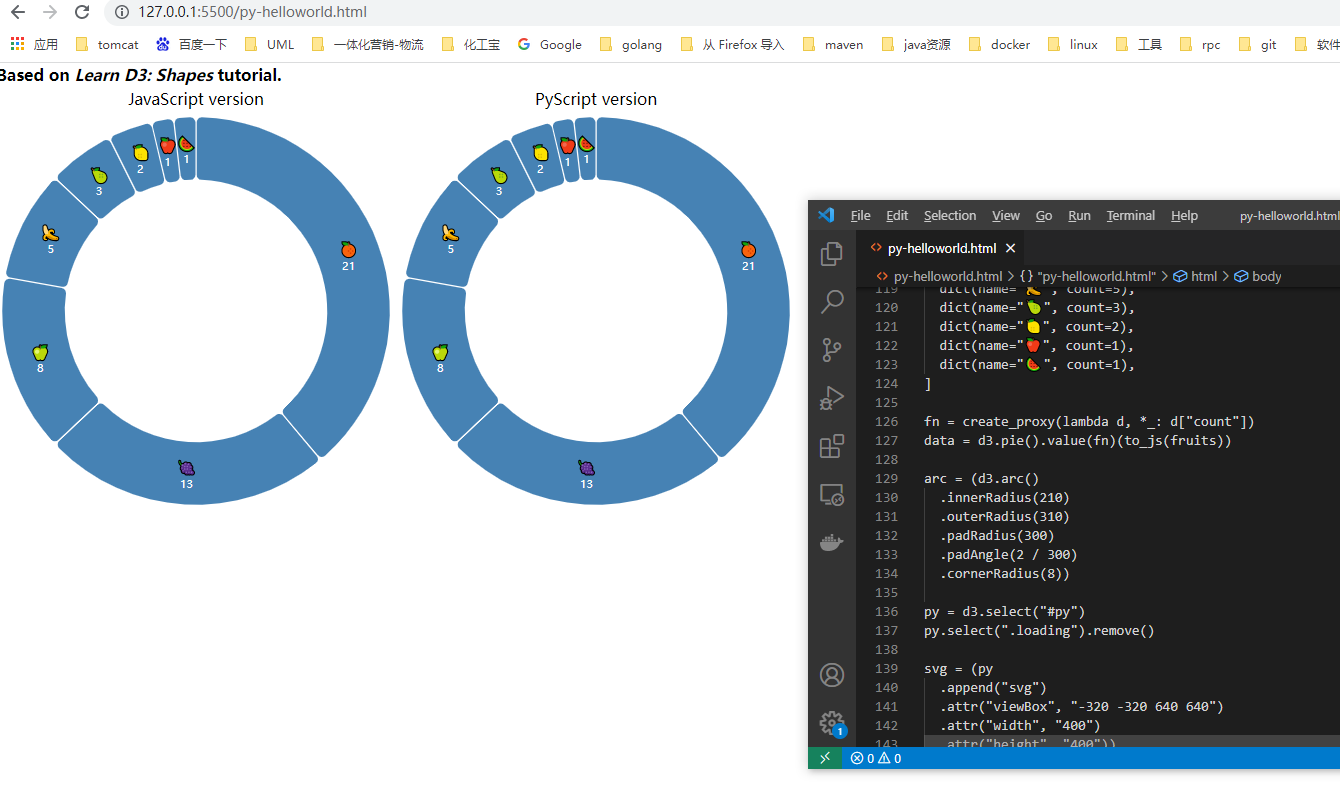Viewport: 1340px width, 796px height.
Task: Click the address bar URL field
Action: coord(720,13)
